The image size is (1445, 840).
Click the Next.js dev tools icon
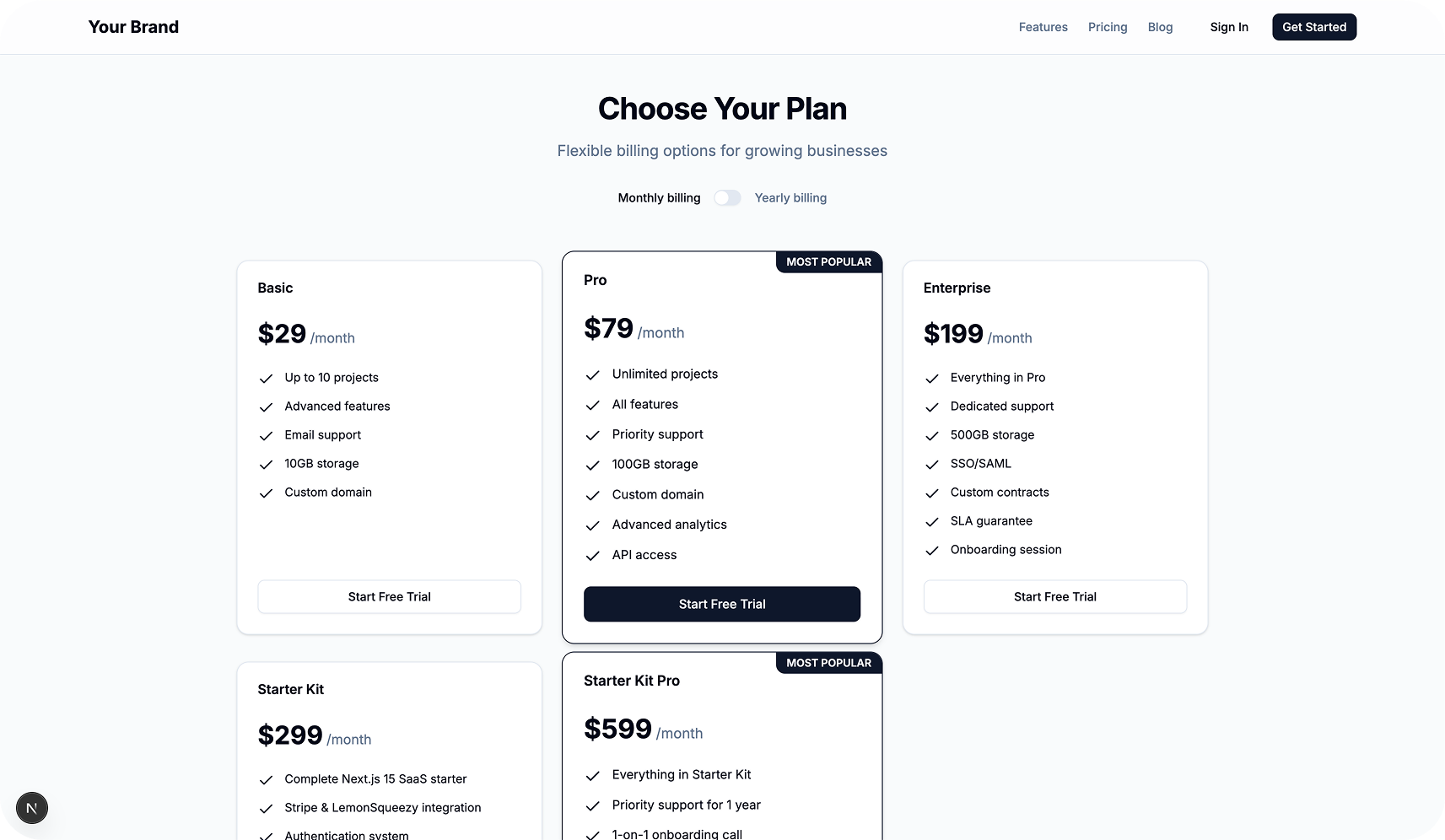(x=32, y=808)
